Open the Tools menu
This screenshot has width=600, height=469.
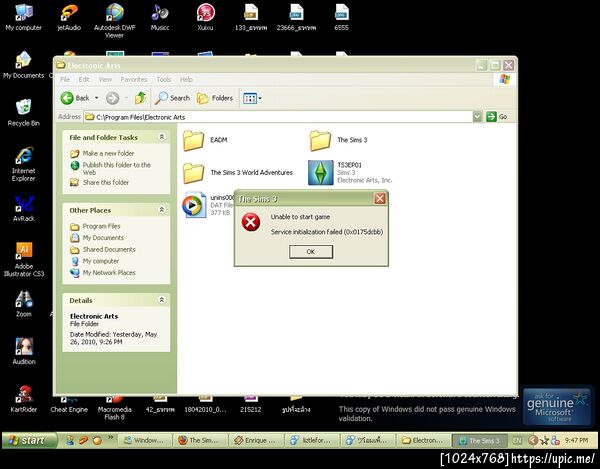pos(164,80)
